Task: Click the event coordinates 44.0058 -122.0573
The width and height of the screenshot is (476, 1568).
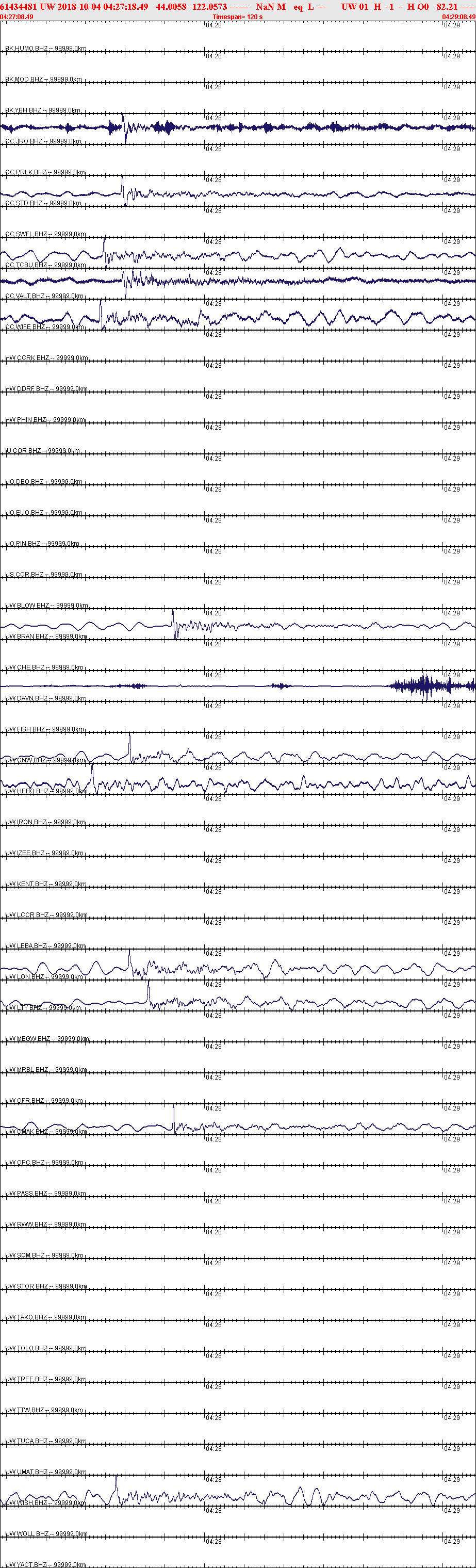Action: coord(191,7)
